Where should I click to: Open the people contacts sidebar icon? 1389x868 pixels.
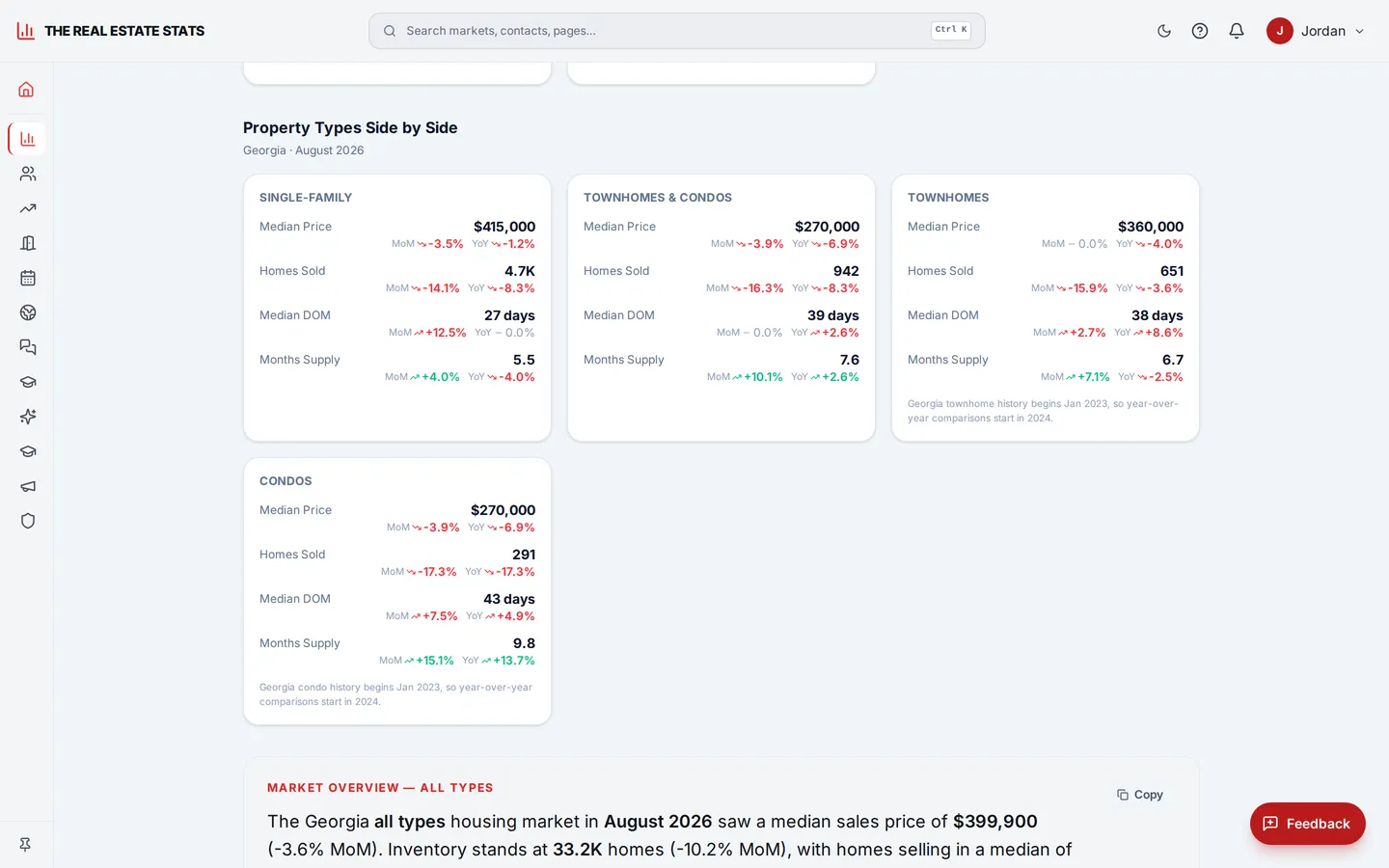27,174
